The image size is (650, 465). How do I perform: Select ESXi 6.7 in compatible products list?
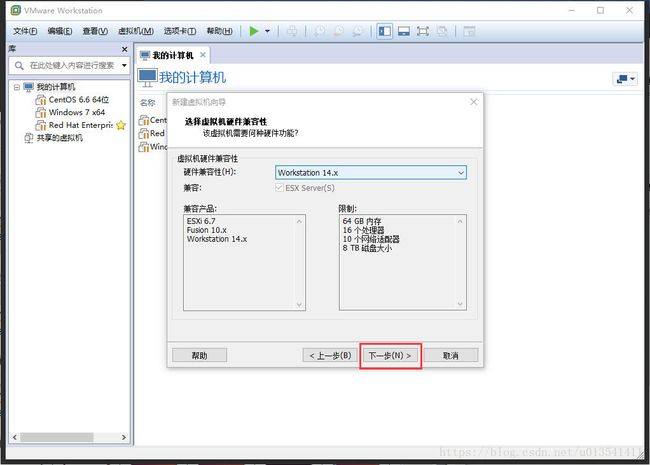pos(201,221)
